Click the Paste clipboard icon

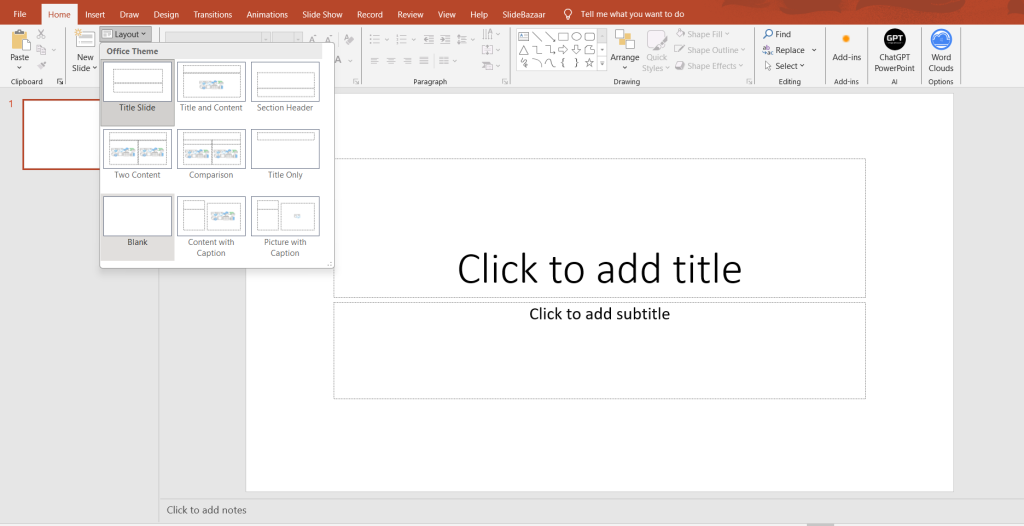19,41
